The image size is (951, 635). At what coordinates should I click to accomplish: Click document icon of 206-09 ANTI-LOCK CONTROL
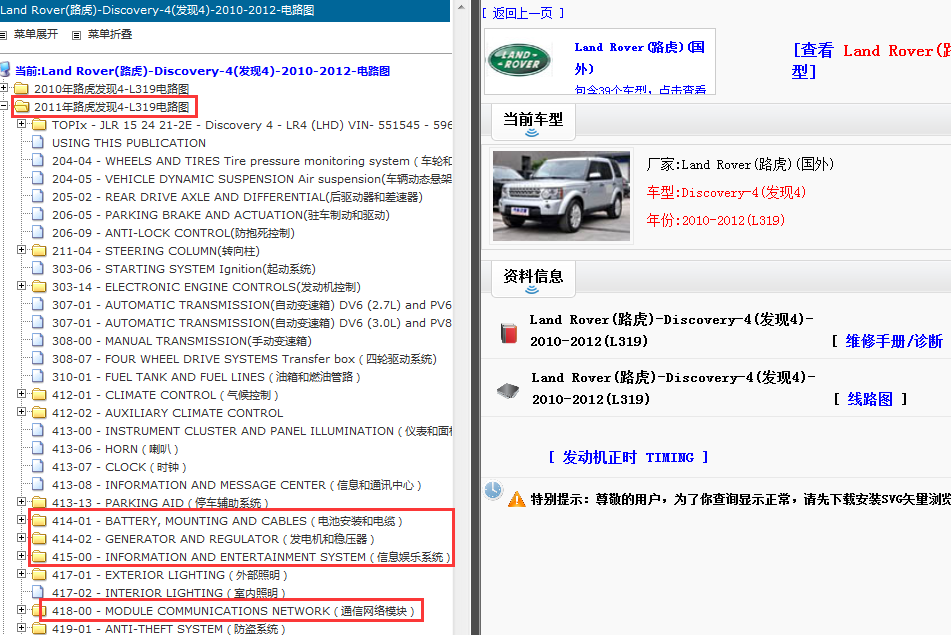coord(38,233)
